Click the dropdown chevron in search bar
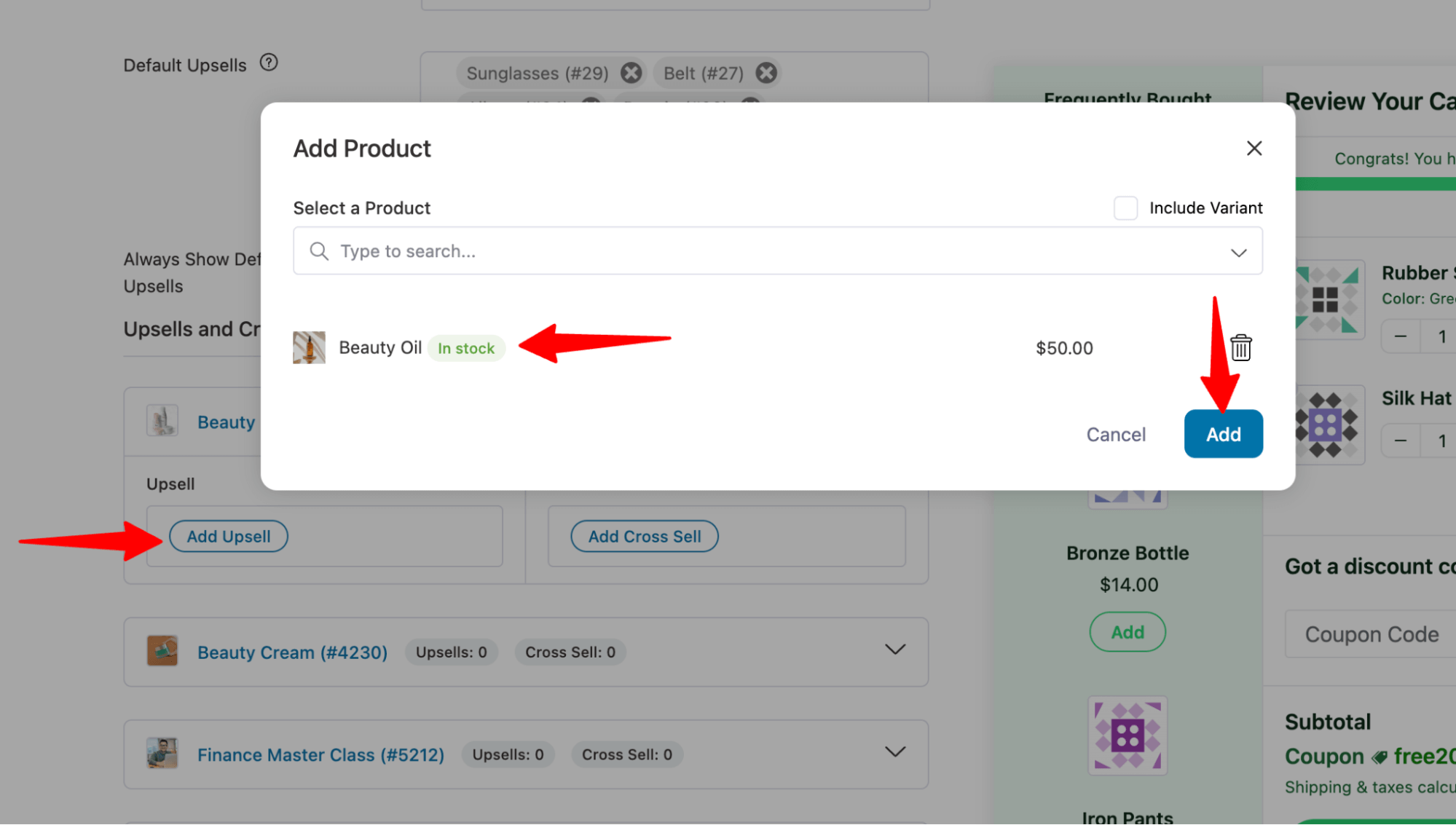This screenshot has width=1456, height=825. (x=1239, y=251)
